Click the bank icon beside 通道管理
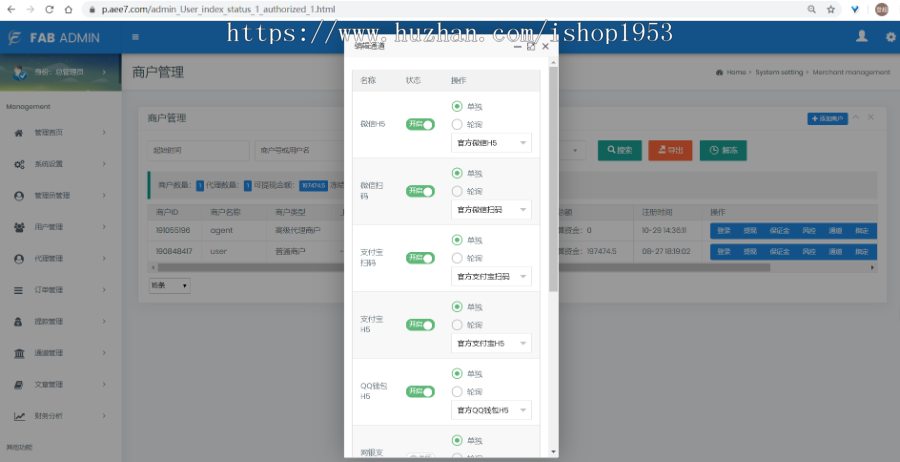900x462 pixels. point(19,354)
